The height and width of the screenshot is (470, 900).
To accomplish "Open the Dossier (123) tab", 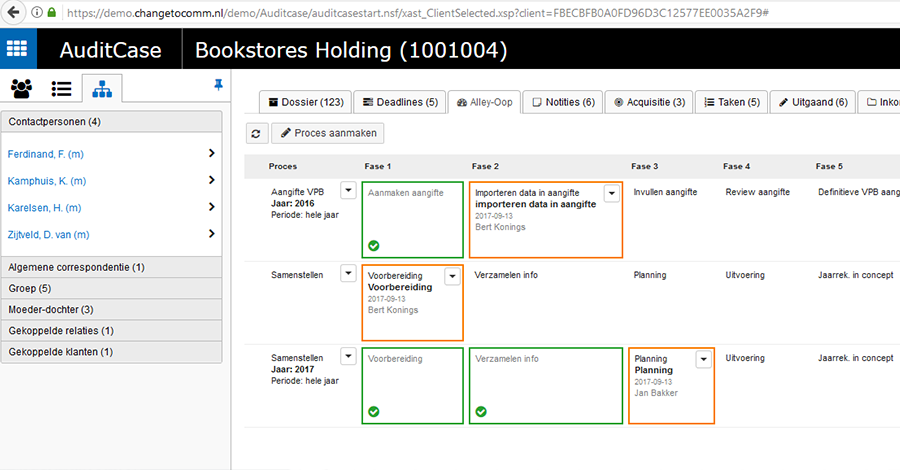I will point(306,102).
